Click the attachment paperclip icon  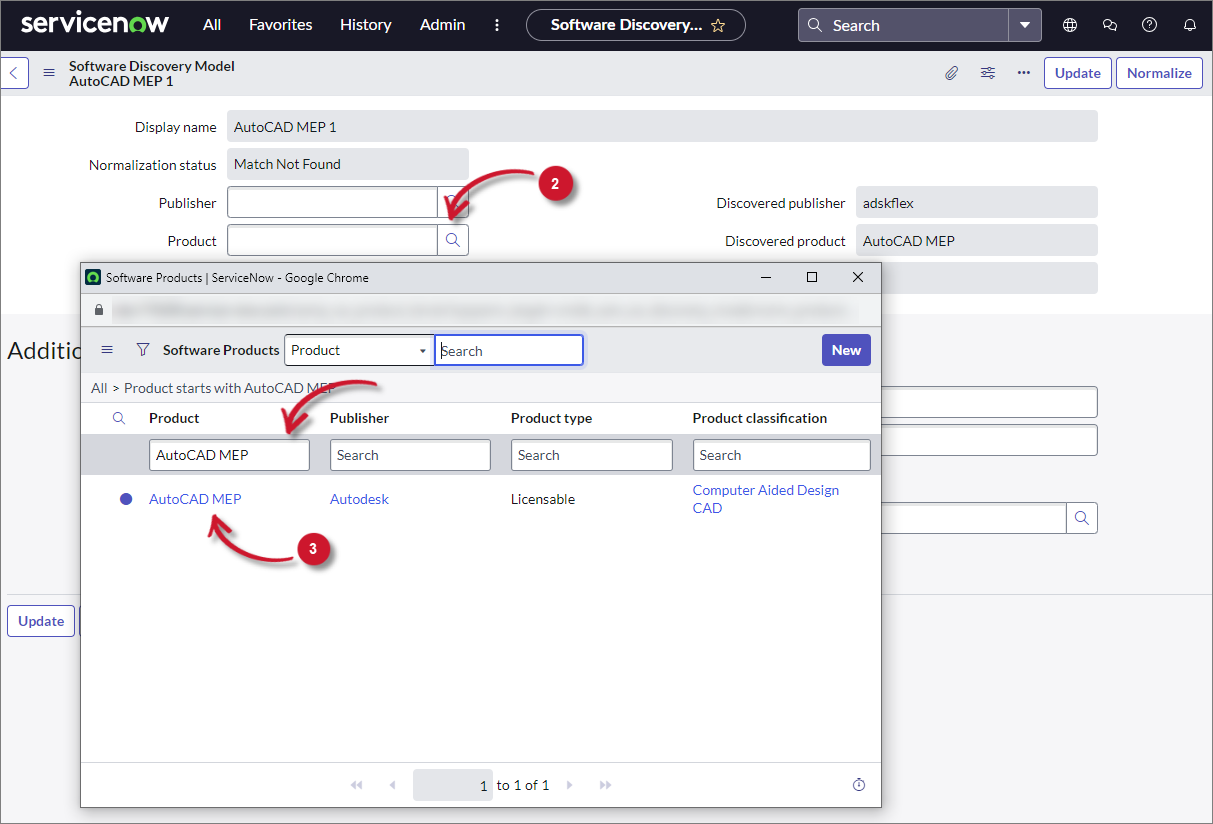pos(951,73)
